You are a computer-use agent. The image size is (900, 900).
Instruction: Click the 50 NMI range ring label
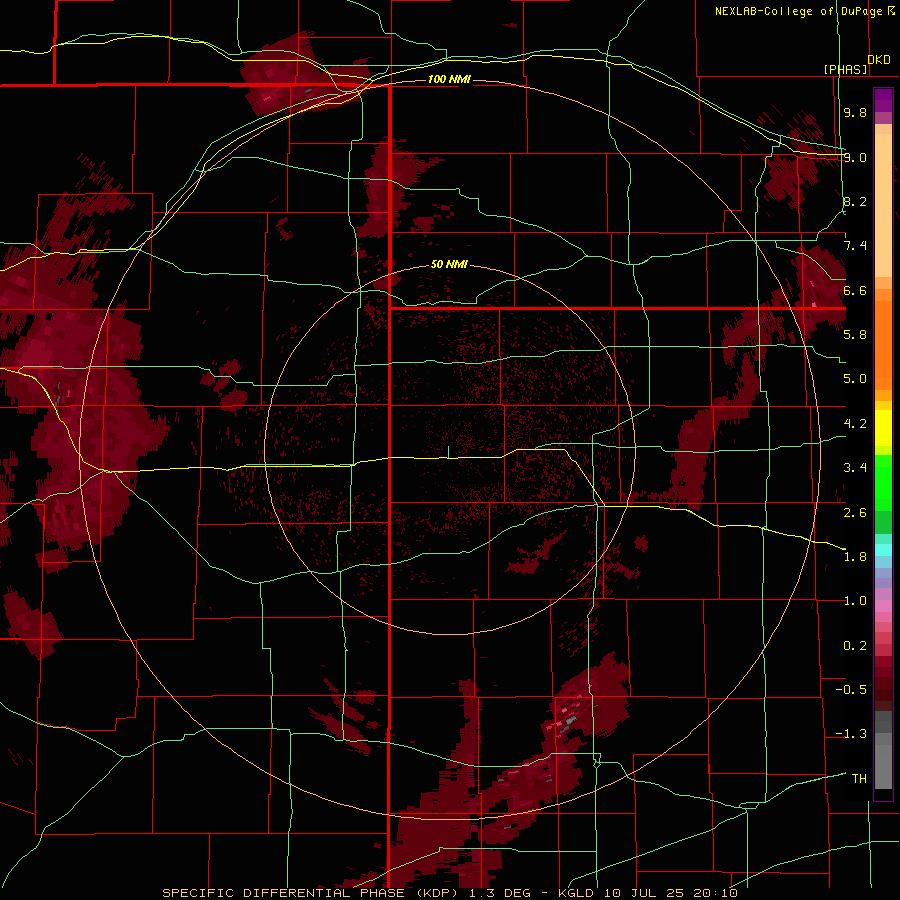point(449,264)
